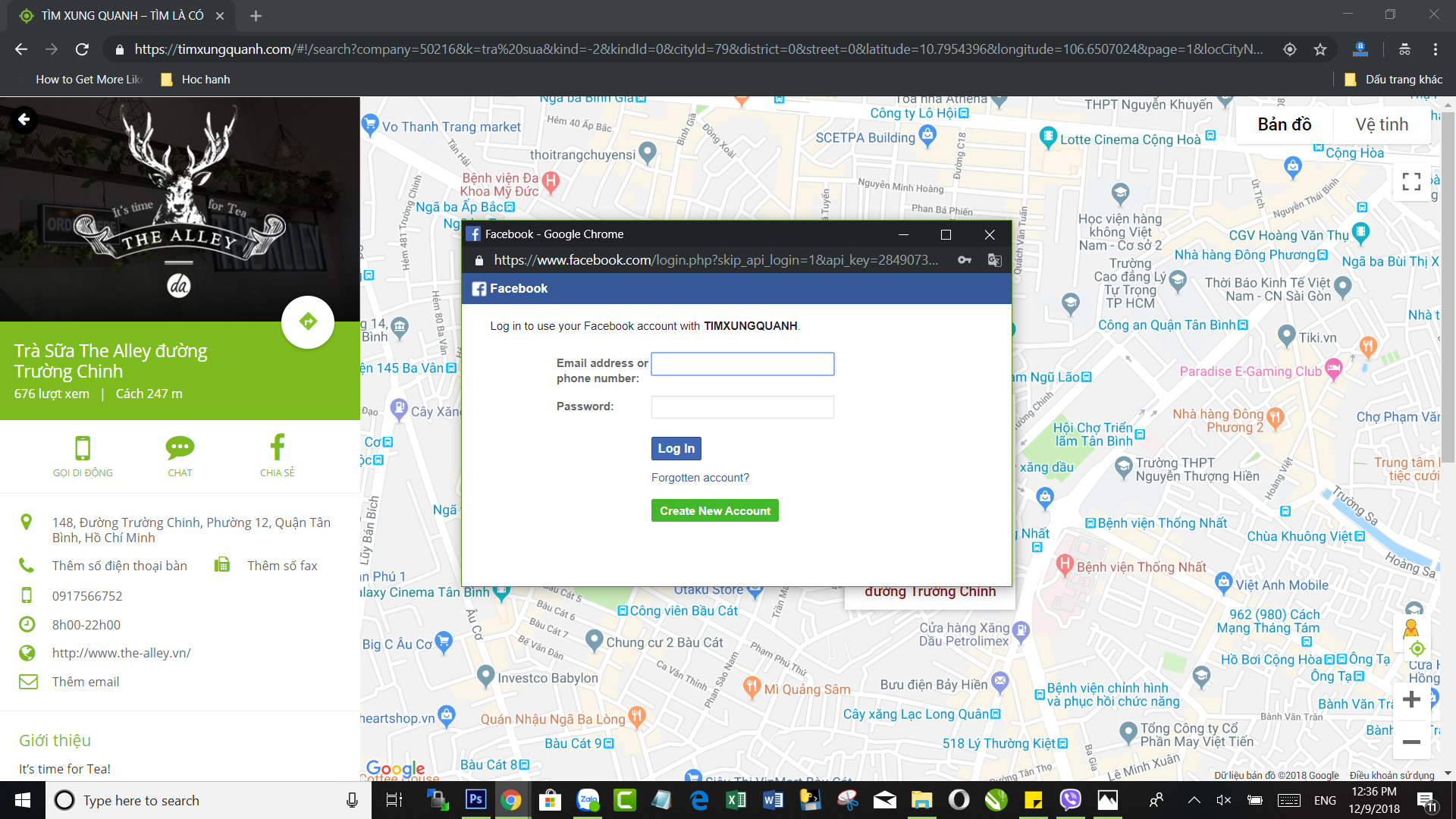The image size is (1456, 819).
Task: Open the Windows notification center
Action: tap(1426, 801)
